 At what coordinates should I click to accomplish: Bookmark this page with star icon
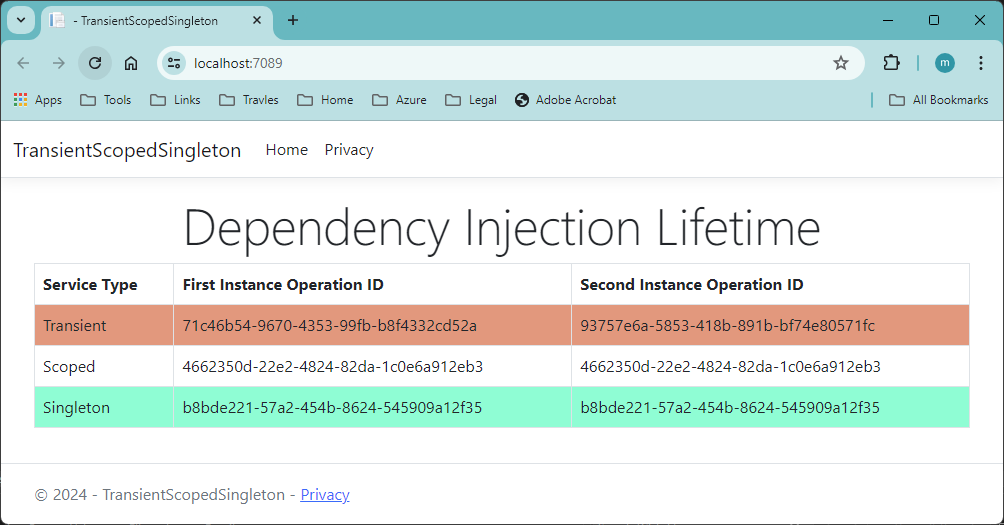pos(841,63)
